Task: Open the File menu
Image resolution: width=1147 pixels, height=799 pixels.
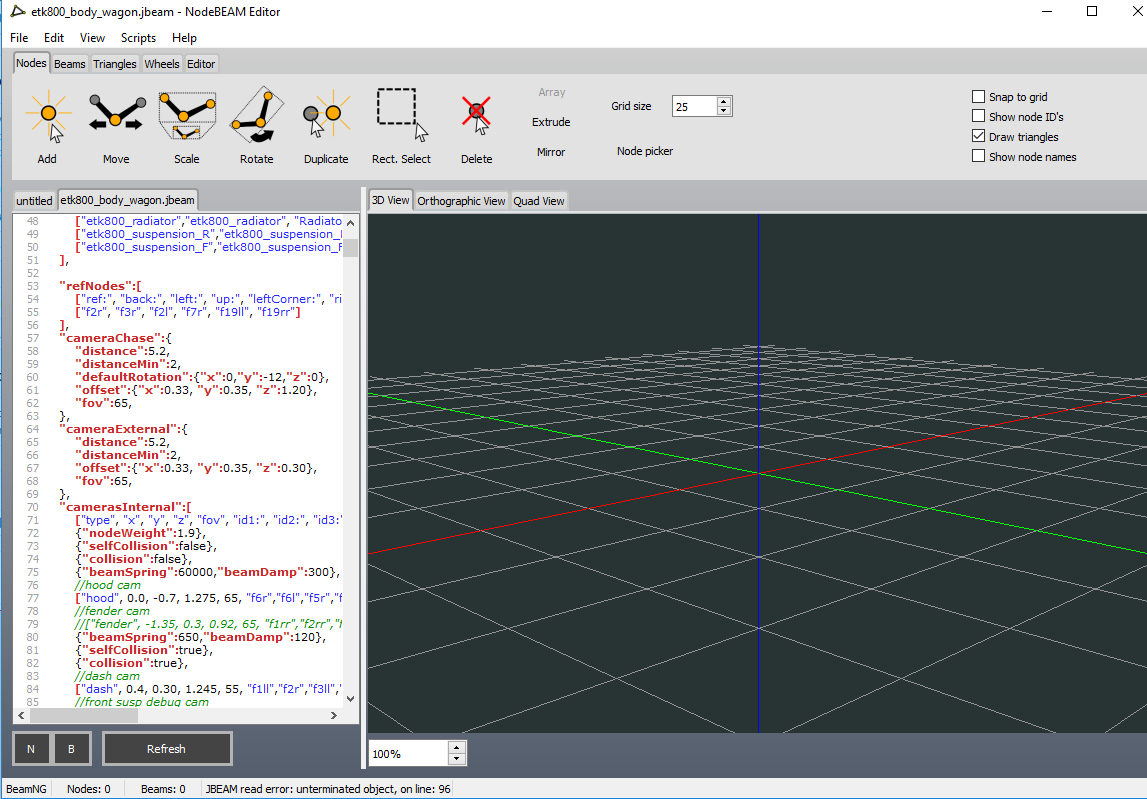Action: click(x=19, y=38)
